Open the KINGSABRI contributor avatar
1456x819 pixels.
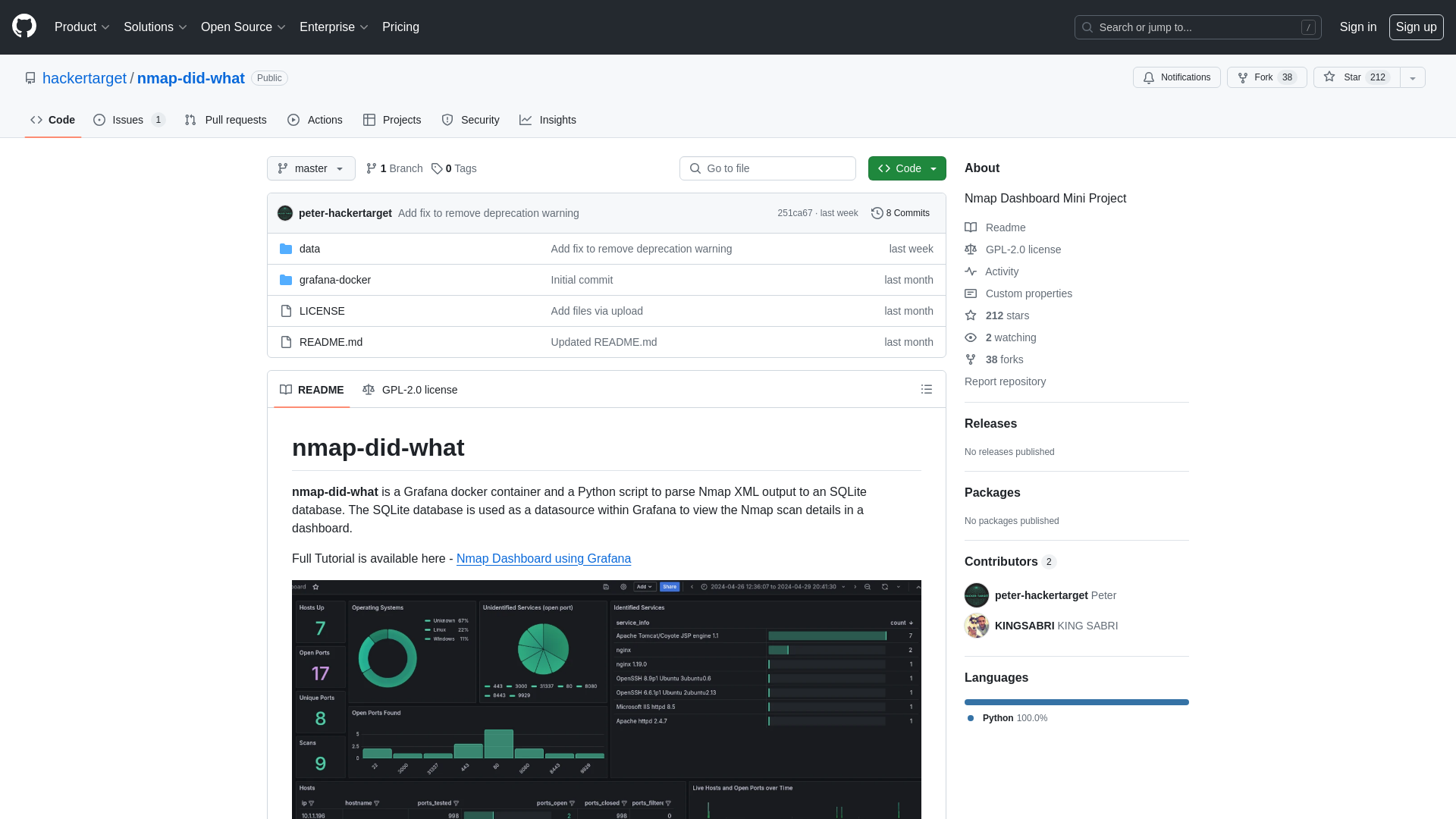977,626
